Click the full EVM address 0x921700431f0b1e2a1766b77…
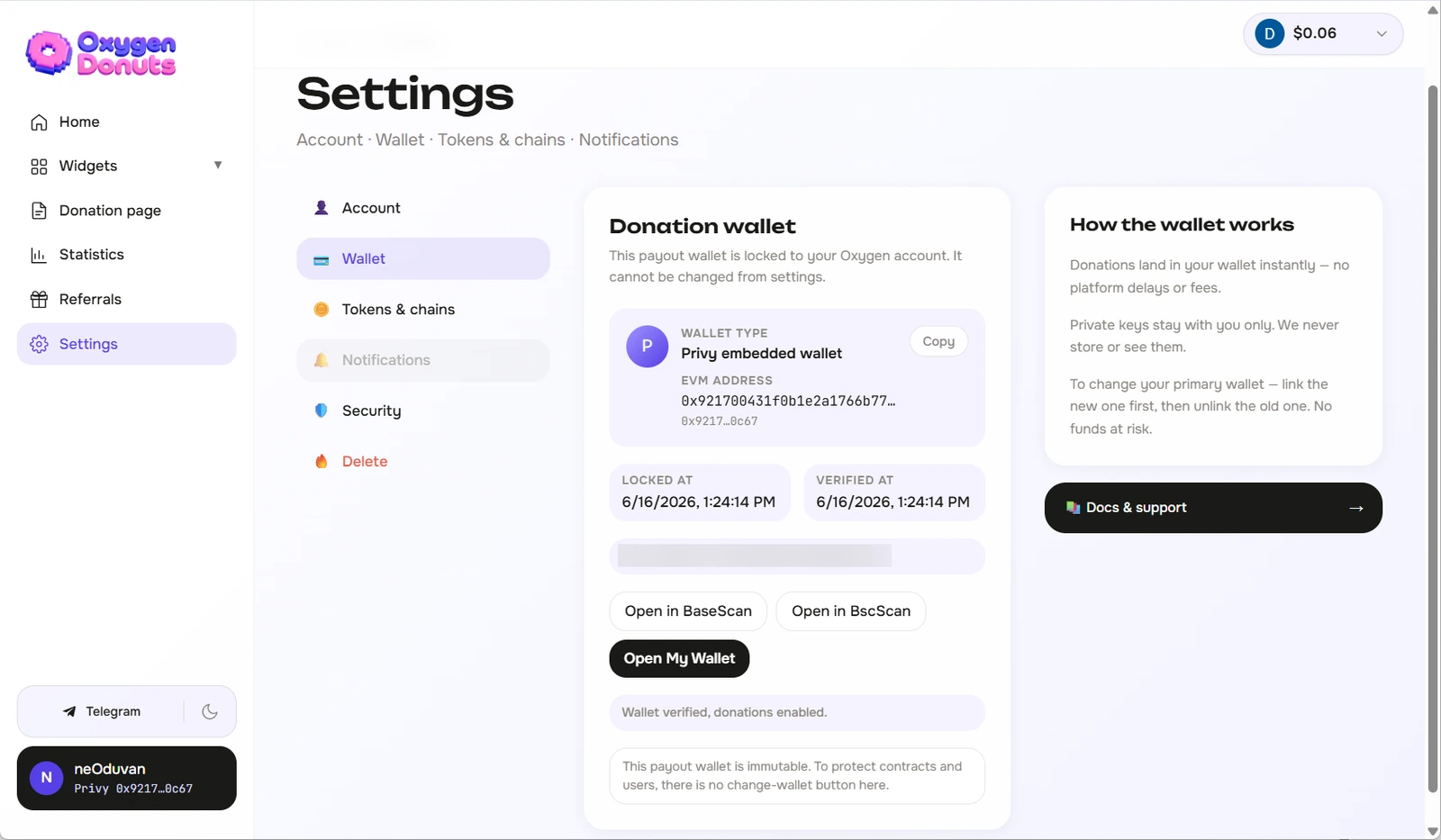This screenshot has width=1441, height=840. 788,401
